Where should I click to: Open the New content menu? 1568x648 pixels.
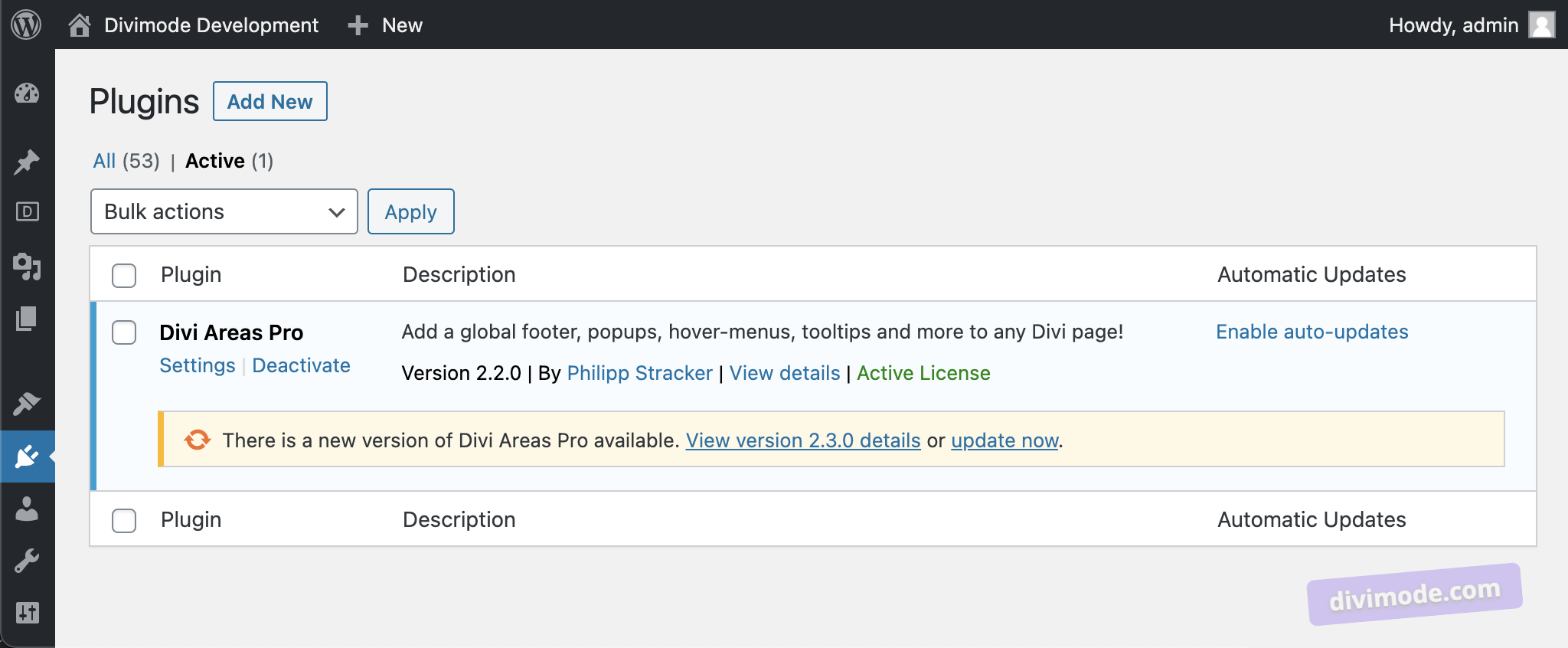click(385, 25)
